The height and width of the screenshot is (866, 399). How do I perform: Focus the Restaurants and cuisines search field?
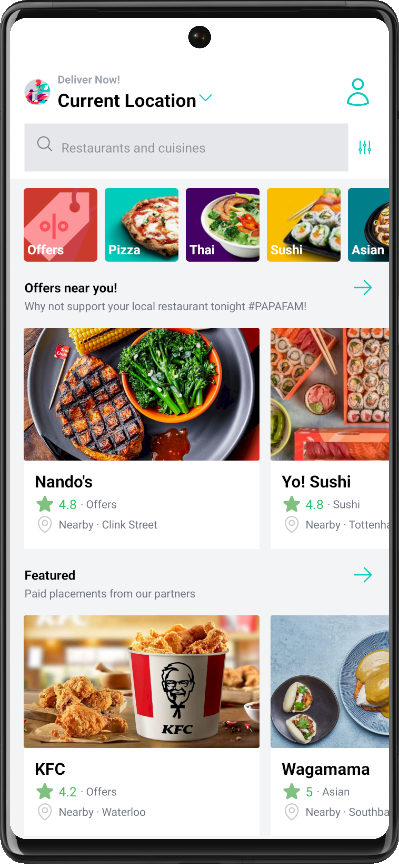(186, 147)
